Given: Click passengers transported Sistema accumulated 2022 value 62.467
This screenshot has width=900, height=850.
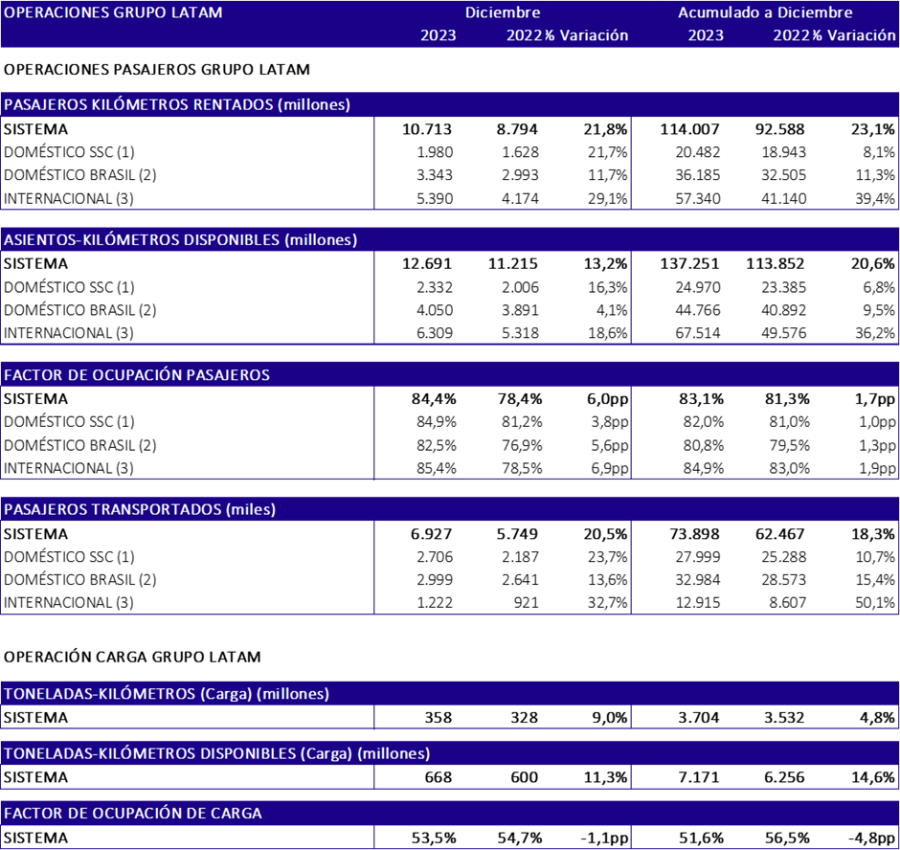Looking at the screenshot, I should coord(779,534).
